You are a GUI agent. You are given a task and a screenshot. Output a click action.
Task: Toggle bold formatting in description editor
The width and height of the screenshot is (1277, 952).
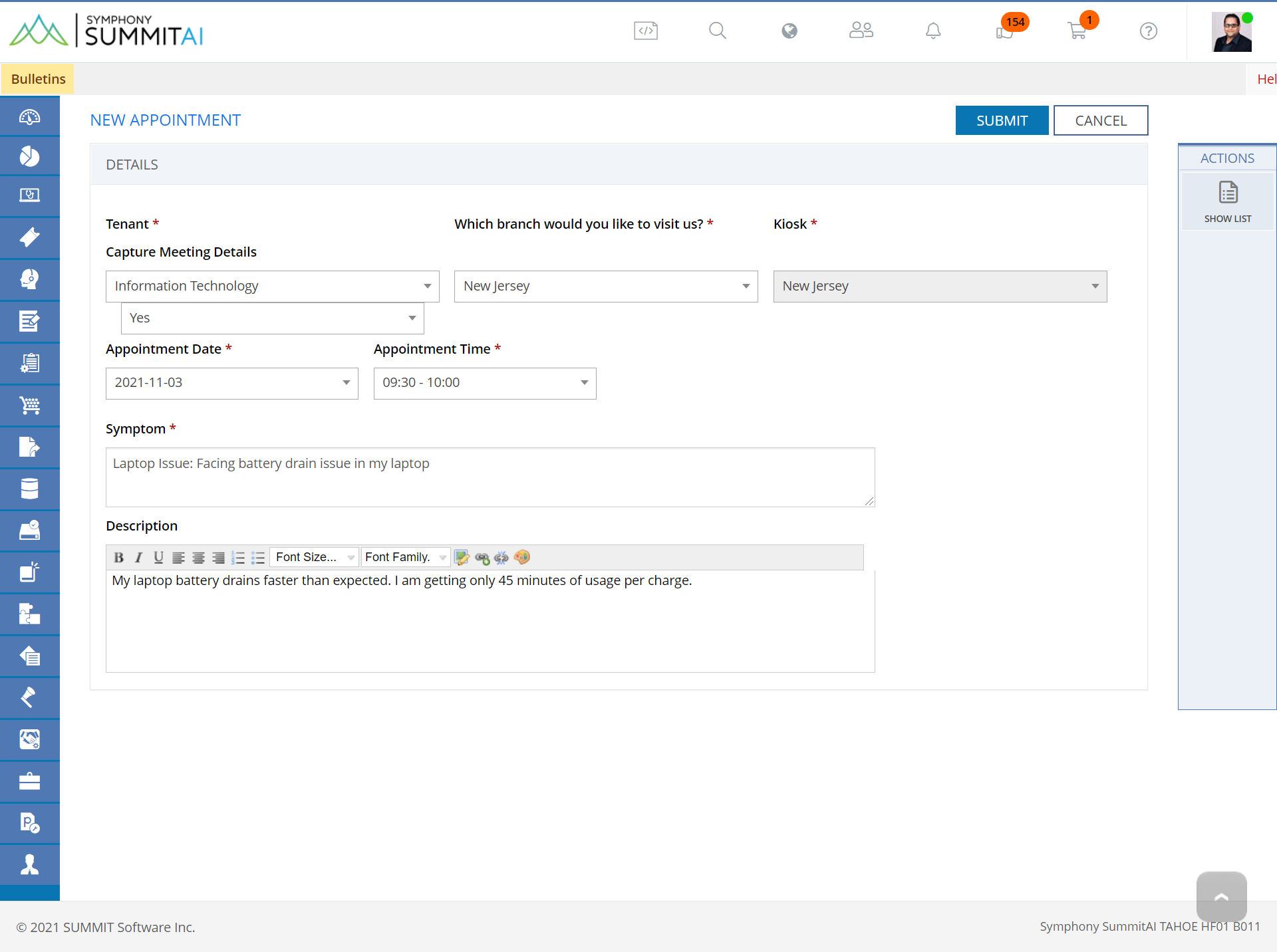[x=118, y=558]
